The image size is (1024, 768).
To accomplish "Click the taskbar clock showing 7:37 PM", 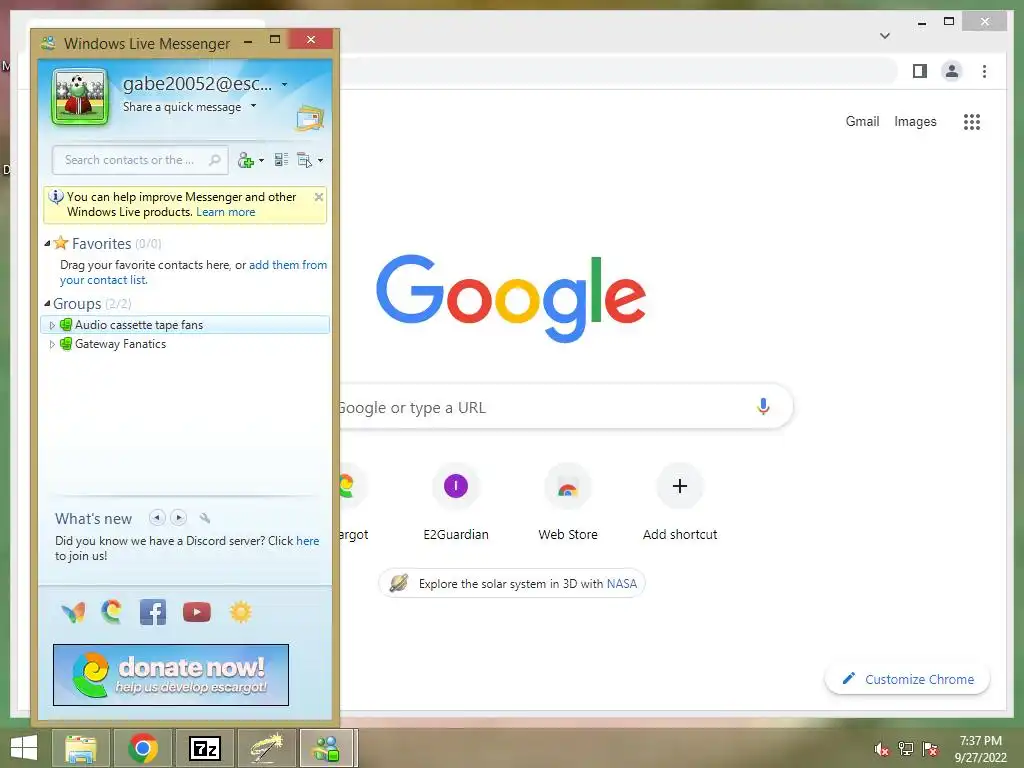I will (980, 749).
